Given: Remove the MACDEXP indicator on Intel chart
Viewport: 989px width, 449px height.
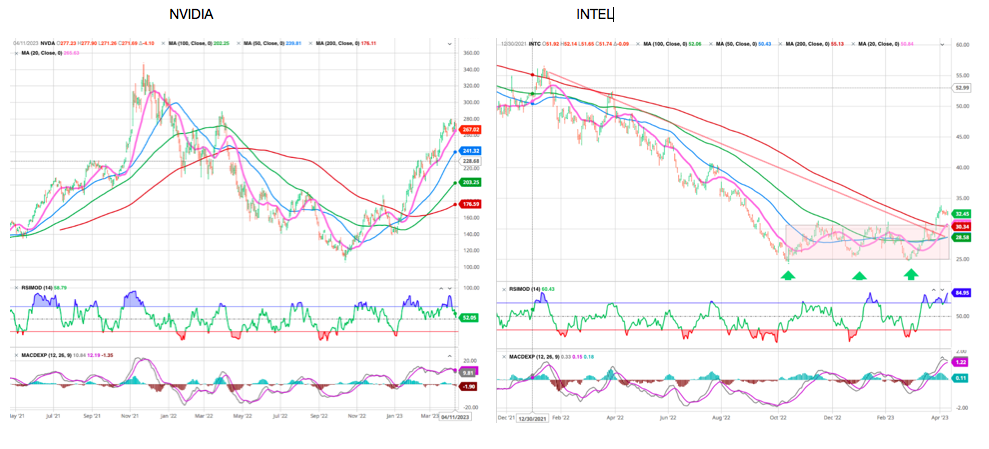Looking at the screenshot, I should click(505, 356).
